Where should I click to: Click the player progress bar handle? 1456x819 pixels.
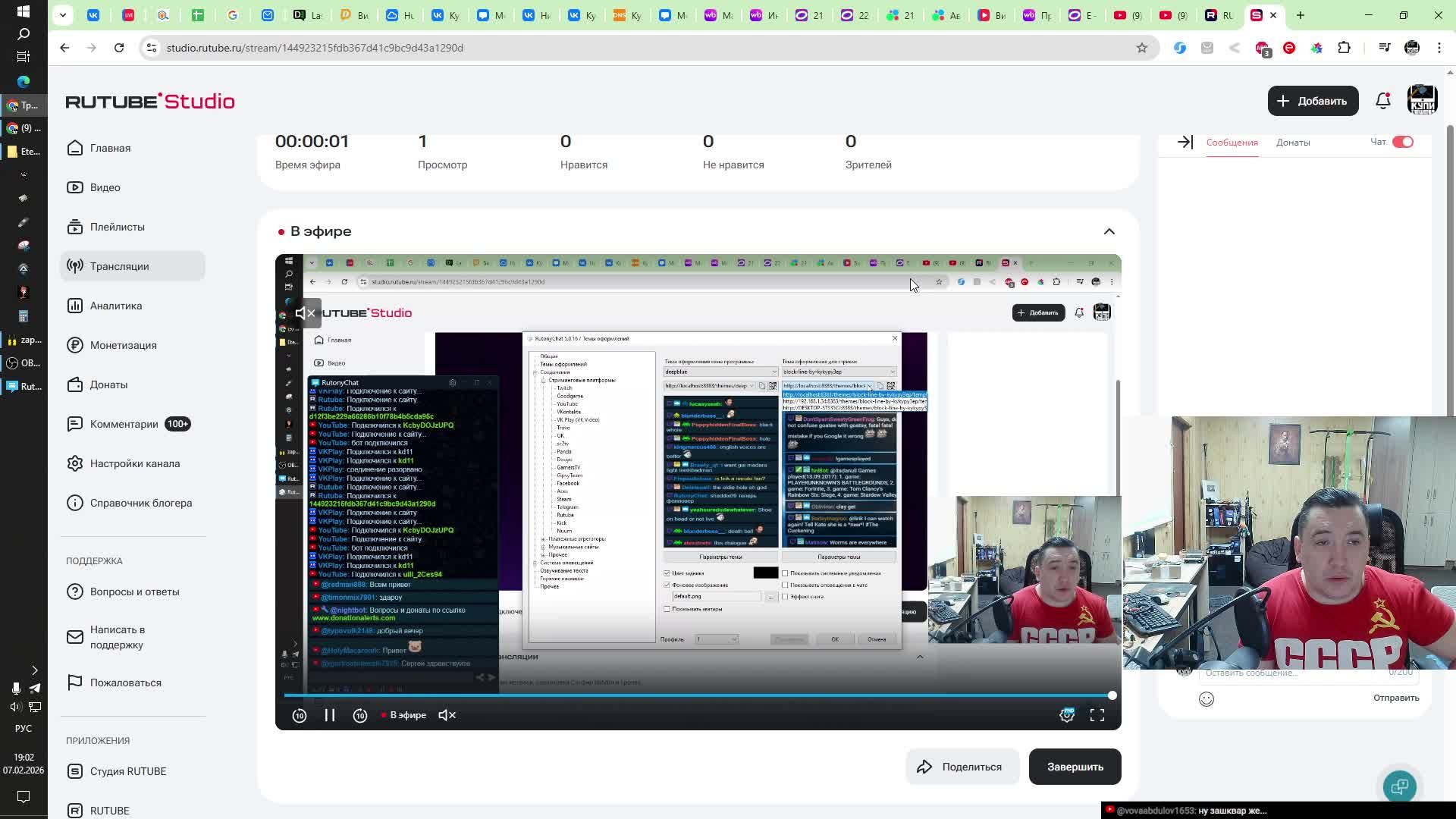1112,695
